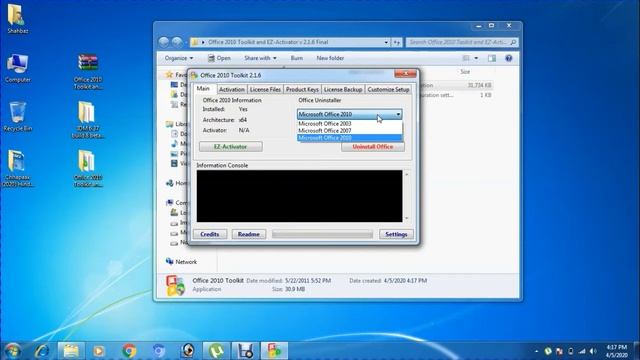Screen dimensions: 640x360
Task: Click Open in the Explorer toolbar
Action: click(x=219, y=58)
